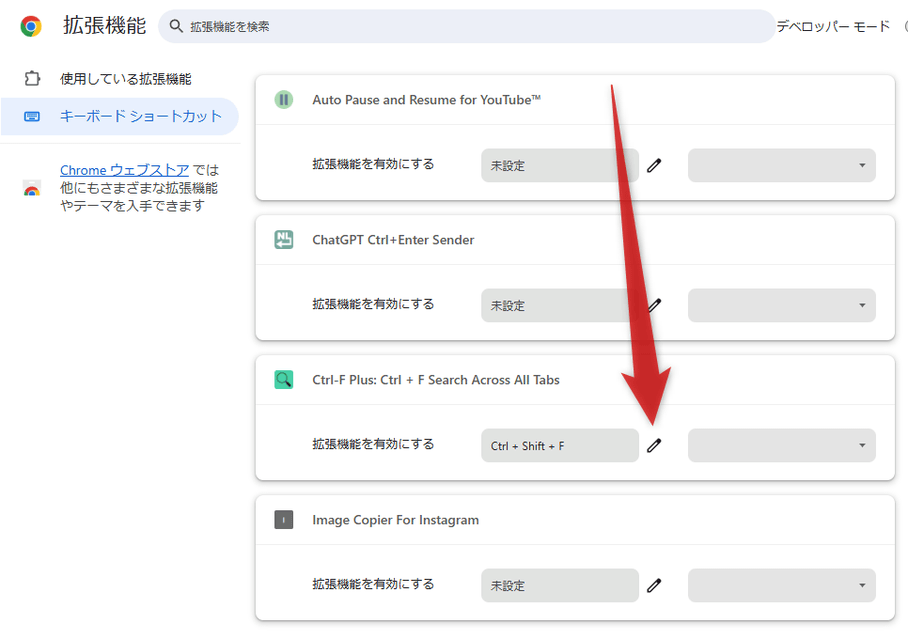Focus the 拡張機能を検索 search field
Viewport: 908px width, 639px height.
(467, 26)
